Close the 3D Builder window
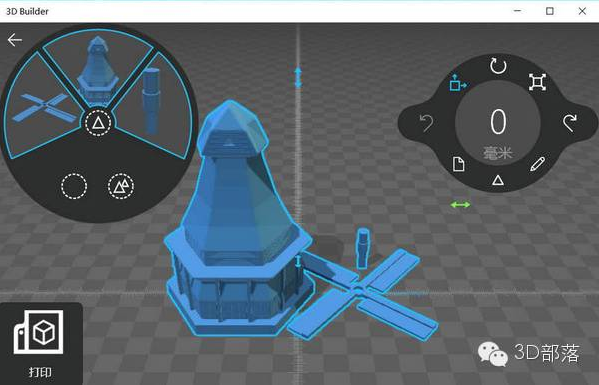The width and height of the screenshot is (599, 385). (x=582, y=11)
